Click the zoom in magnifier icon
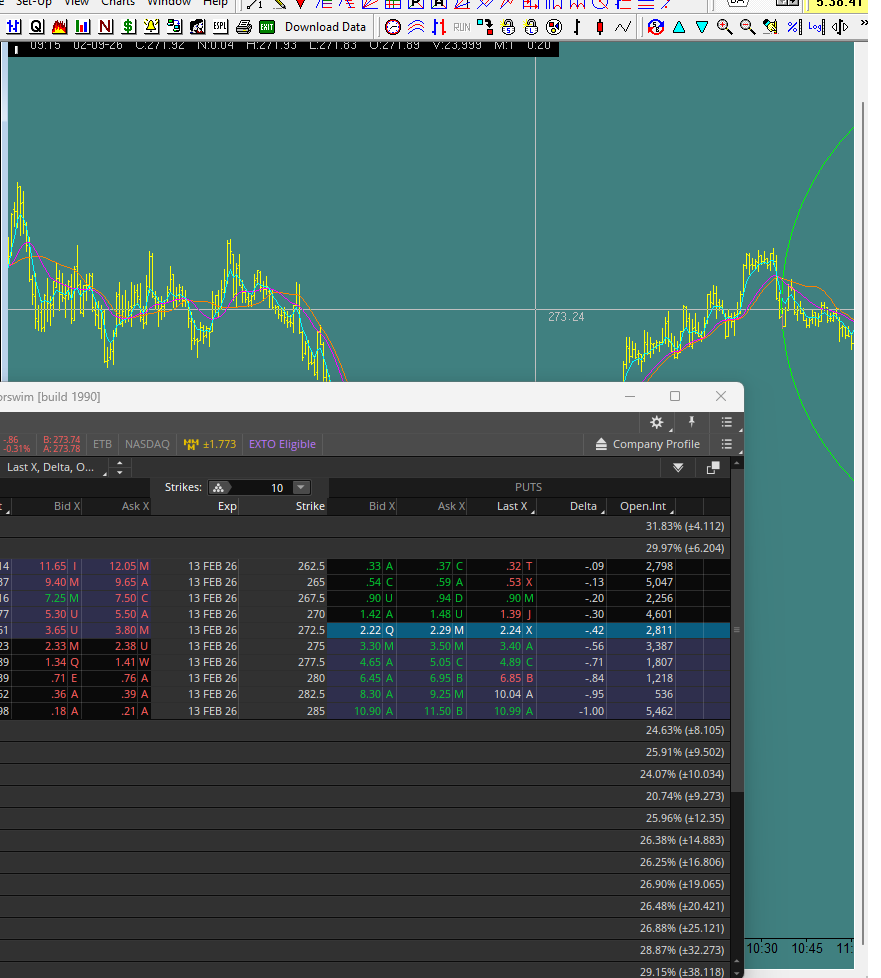This screenshot has height=978, width=881. click(725, 27)
